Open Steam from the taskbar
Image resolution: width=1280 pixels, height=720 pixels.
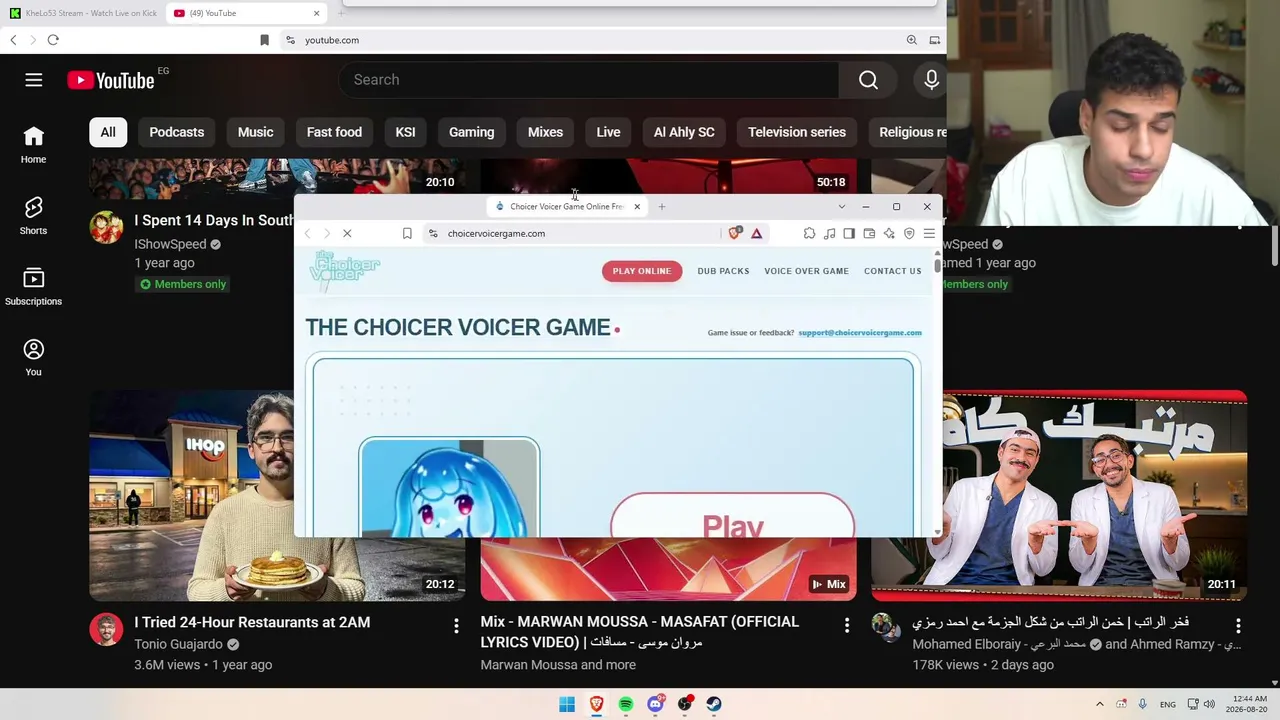[x=714, y=704]
